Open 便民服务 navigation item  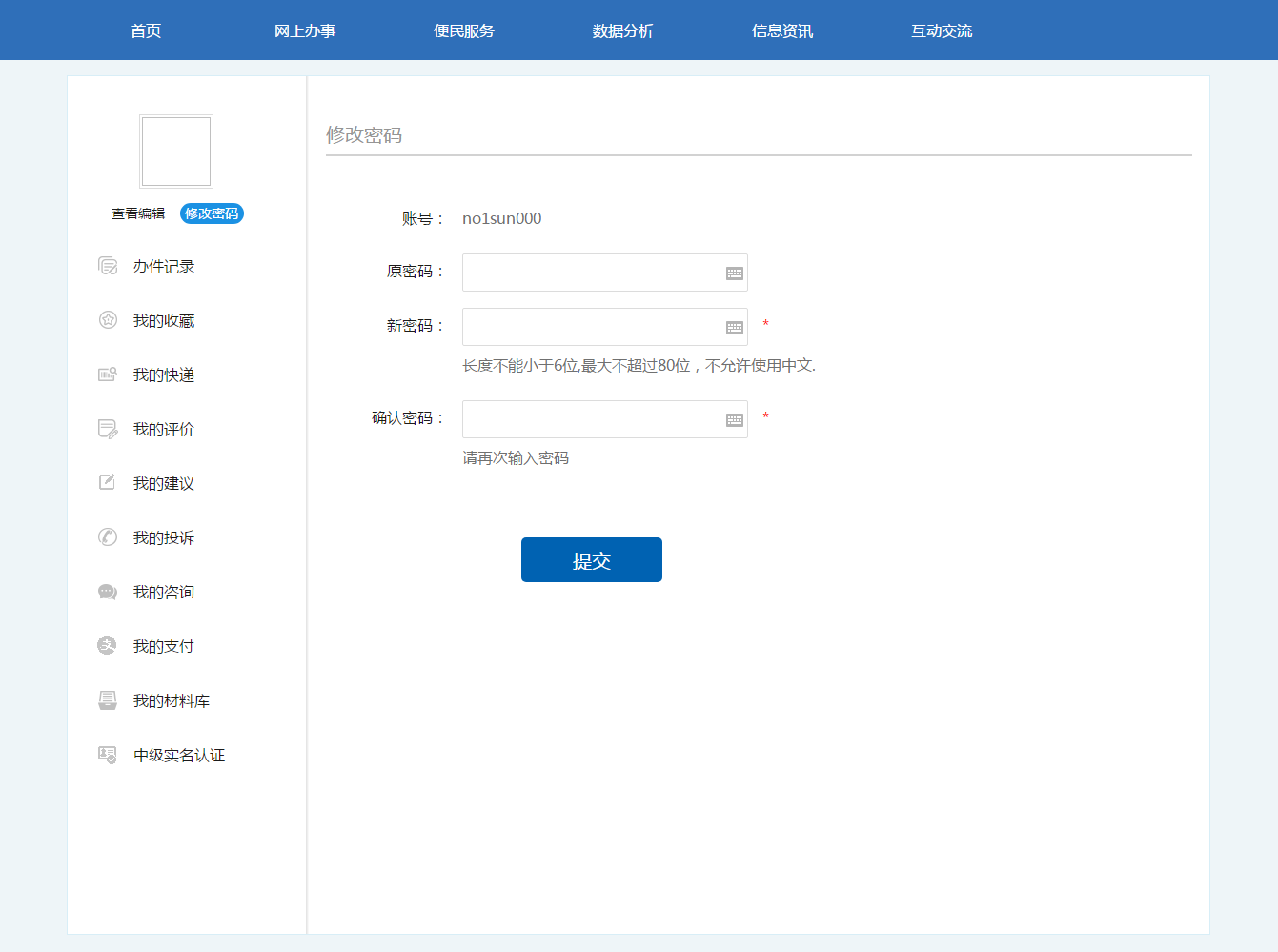click(x=464, y=30)
